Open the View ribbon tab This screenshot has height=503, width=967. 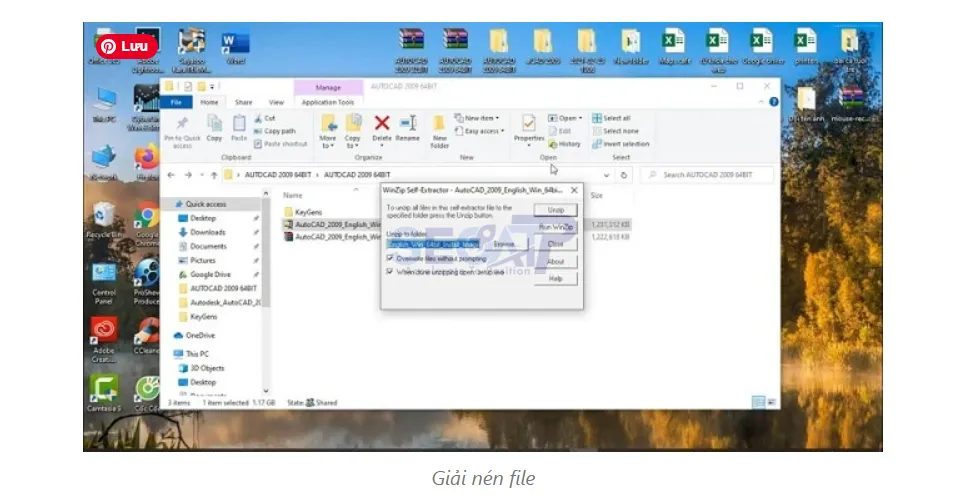coord(276,102)
